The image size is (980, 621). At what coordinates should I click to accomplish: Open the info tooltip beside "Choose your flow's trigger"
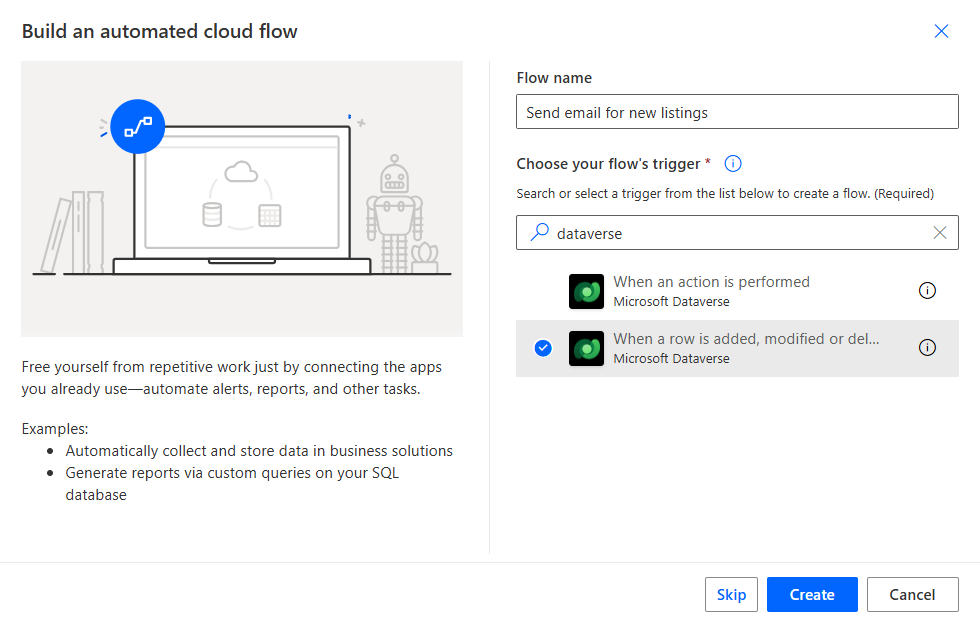click(x=732, y=163)
